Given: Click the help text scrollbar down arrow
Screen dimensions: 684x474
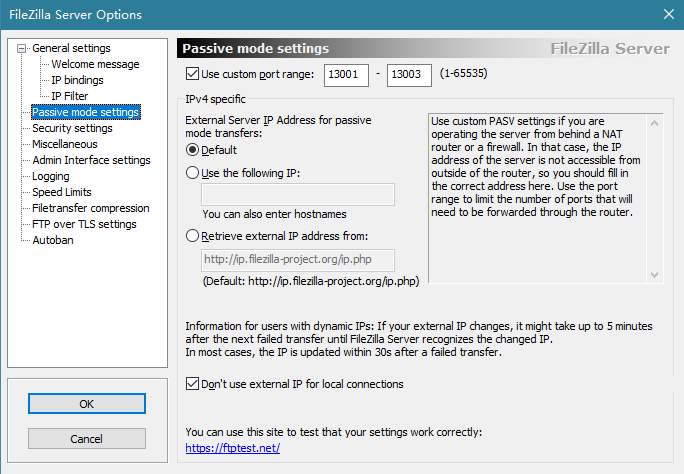Looking at the screenshot, I should 654,275.
